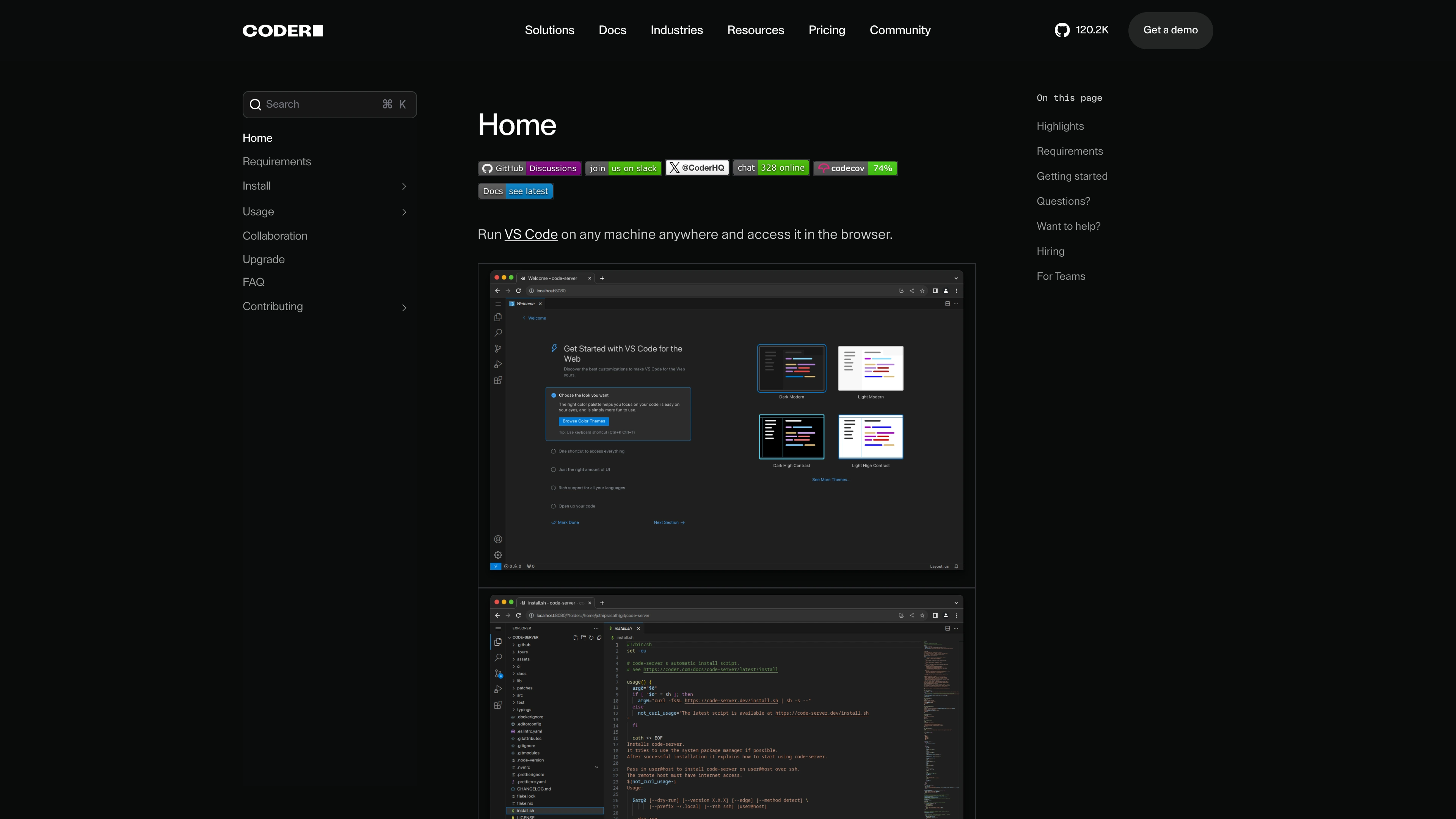Click the magnifier icon in the search box

(x=256, y=105)
